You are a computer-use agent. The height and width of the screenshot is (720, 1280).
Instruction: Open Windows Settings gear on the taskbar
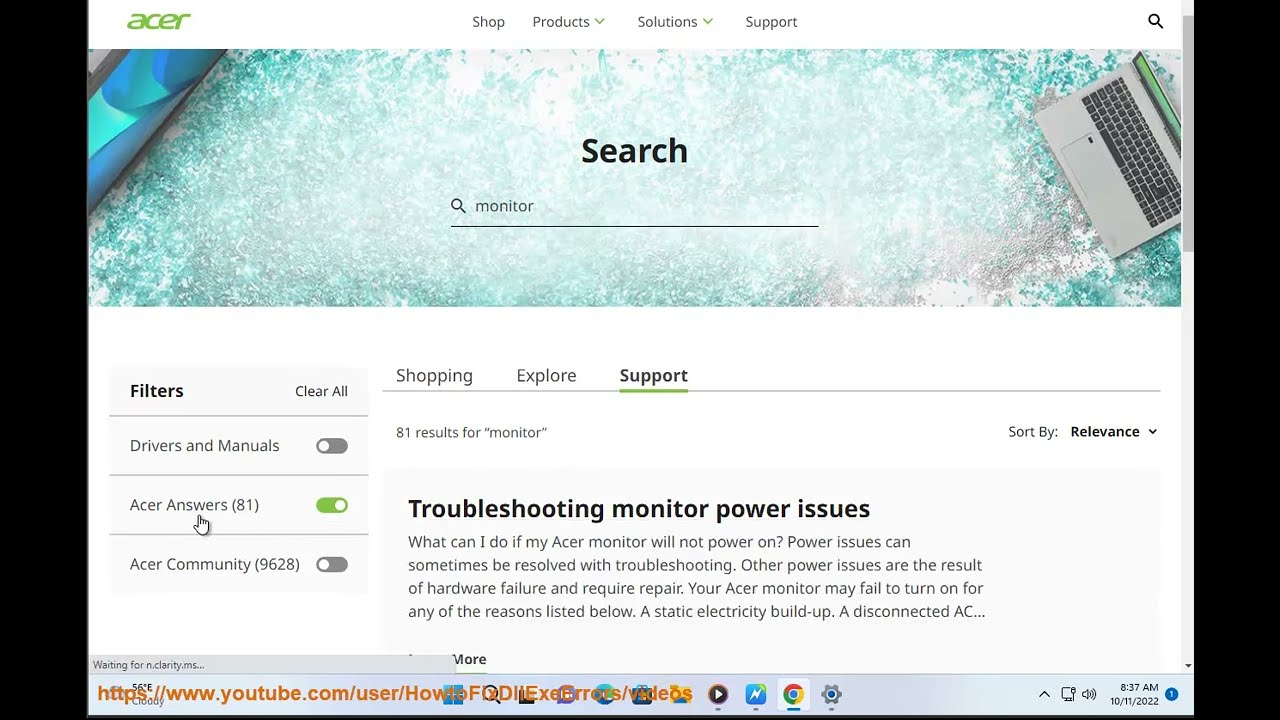(831, 694)
